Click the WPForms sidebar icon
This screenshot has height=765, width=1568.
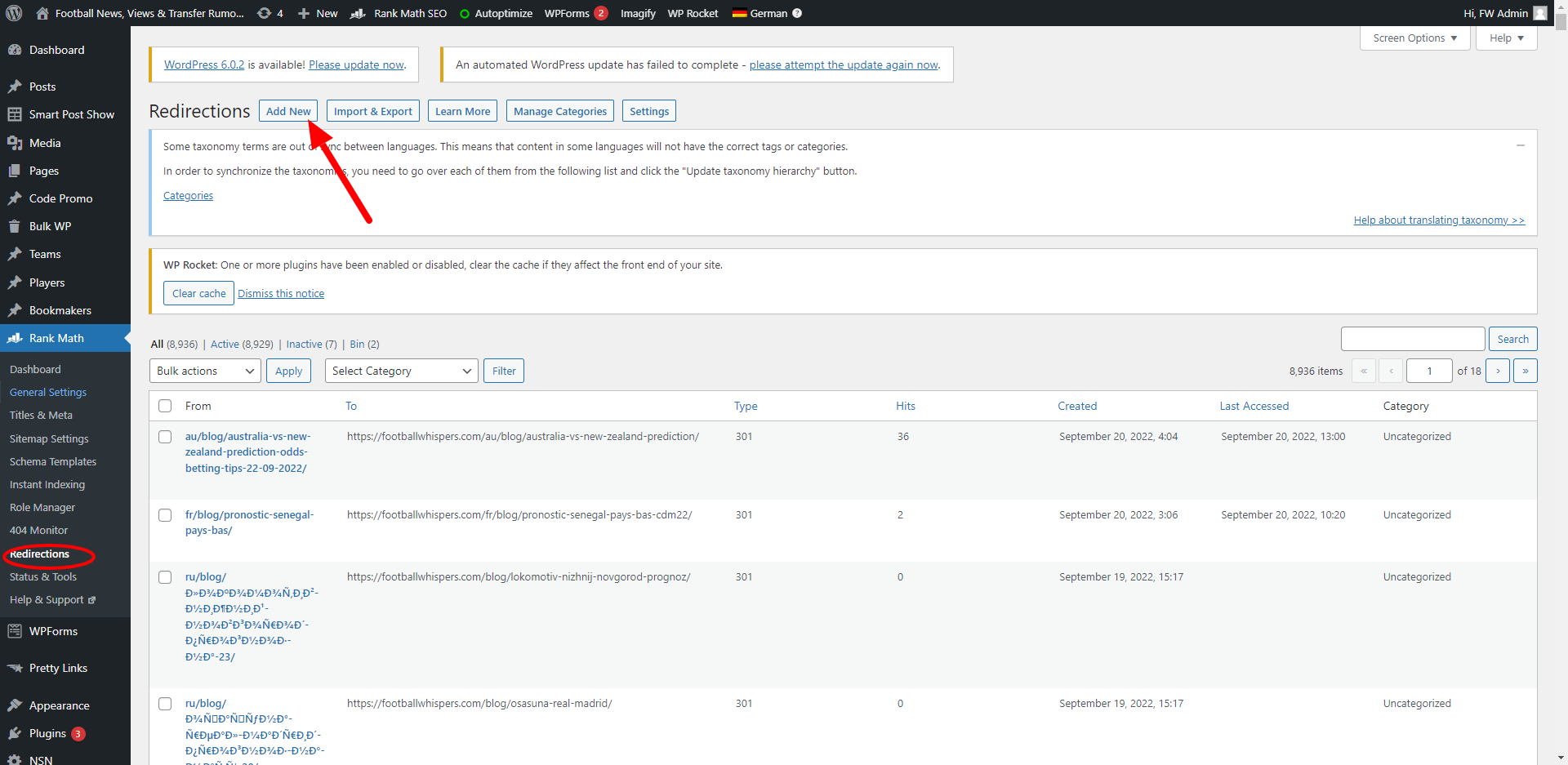click(x=15, y=631)
